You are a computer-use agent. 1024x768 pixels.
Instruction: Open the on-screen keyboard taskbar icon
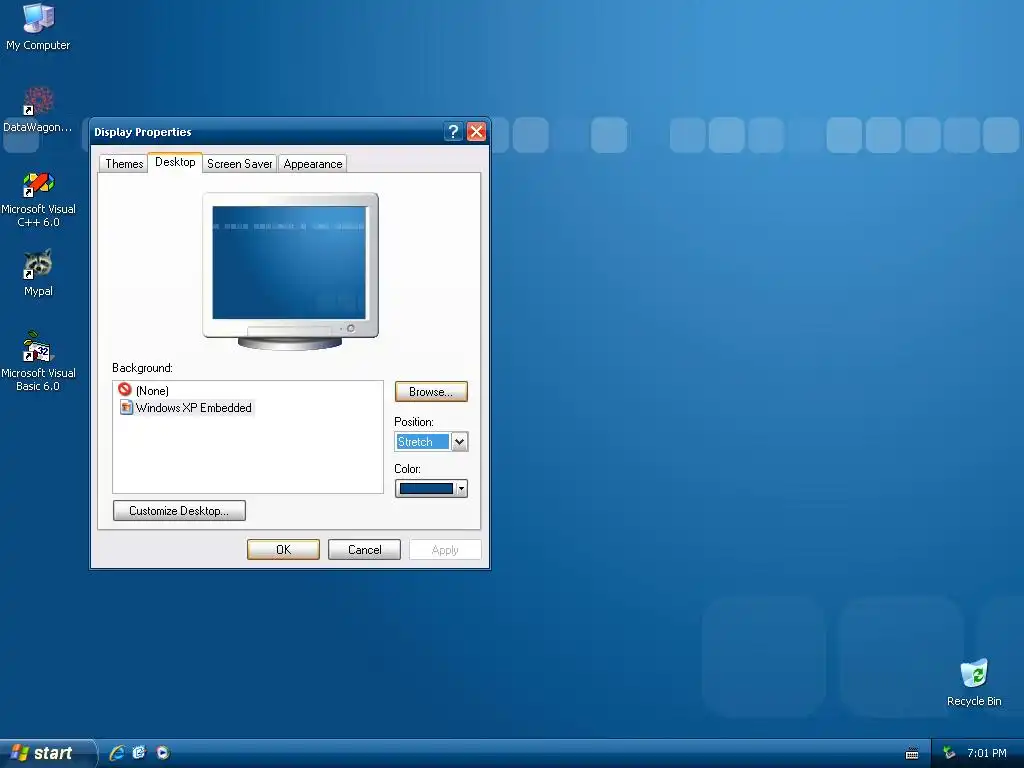click(x=912, y=754)
